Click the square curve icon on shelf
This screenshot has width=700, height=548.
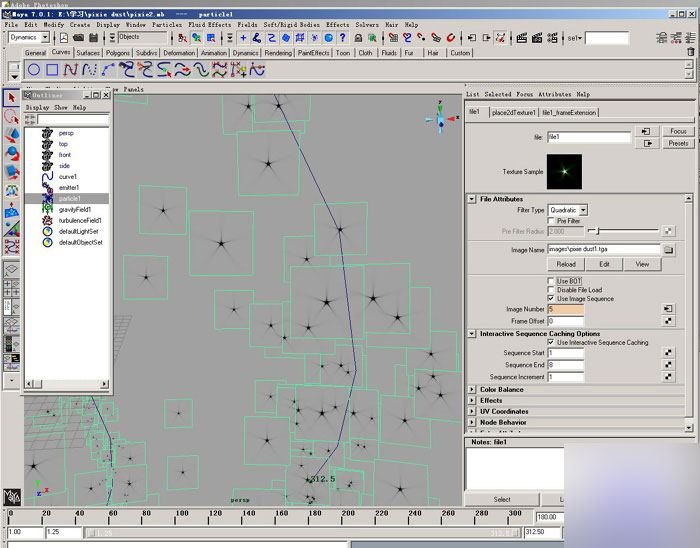(x=52, y=70)
